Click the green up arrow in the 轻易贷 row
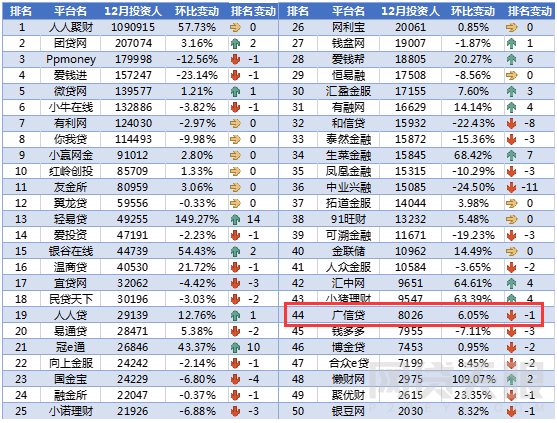Viewport: 557px width, 423px height. click(235, 219)
